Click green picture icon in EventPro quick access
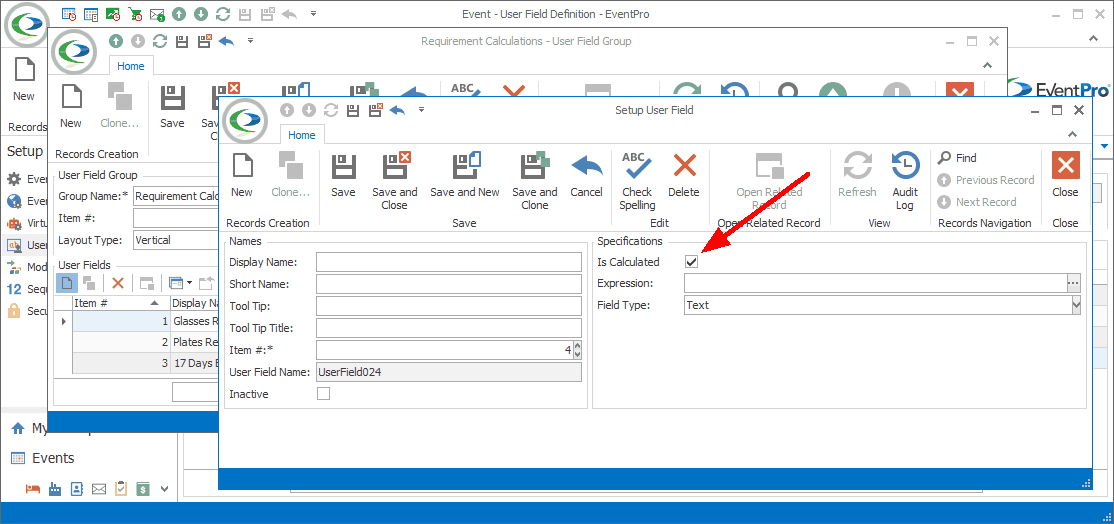 point(113,13)
